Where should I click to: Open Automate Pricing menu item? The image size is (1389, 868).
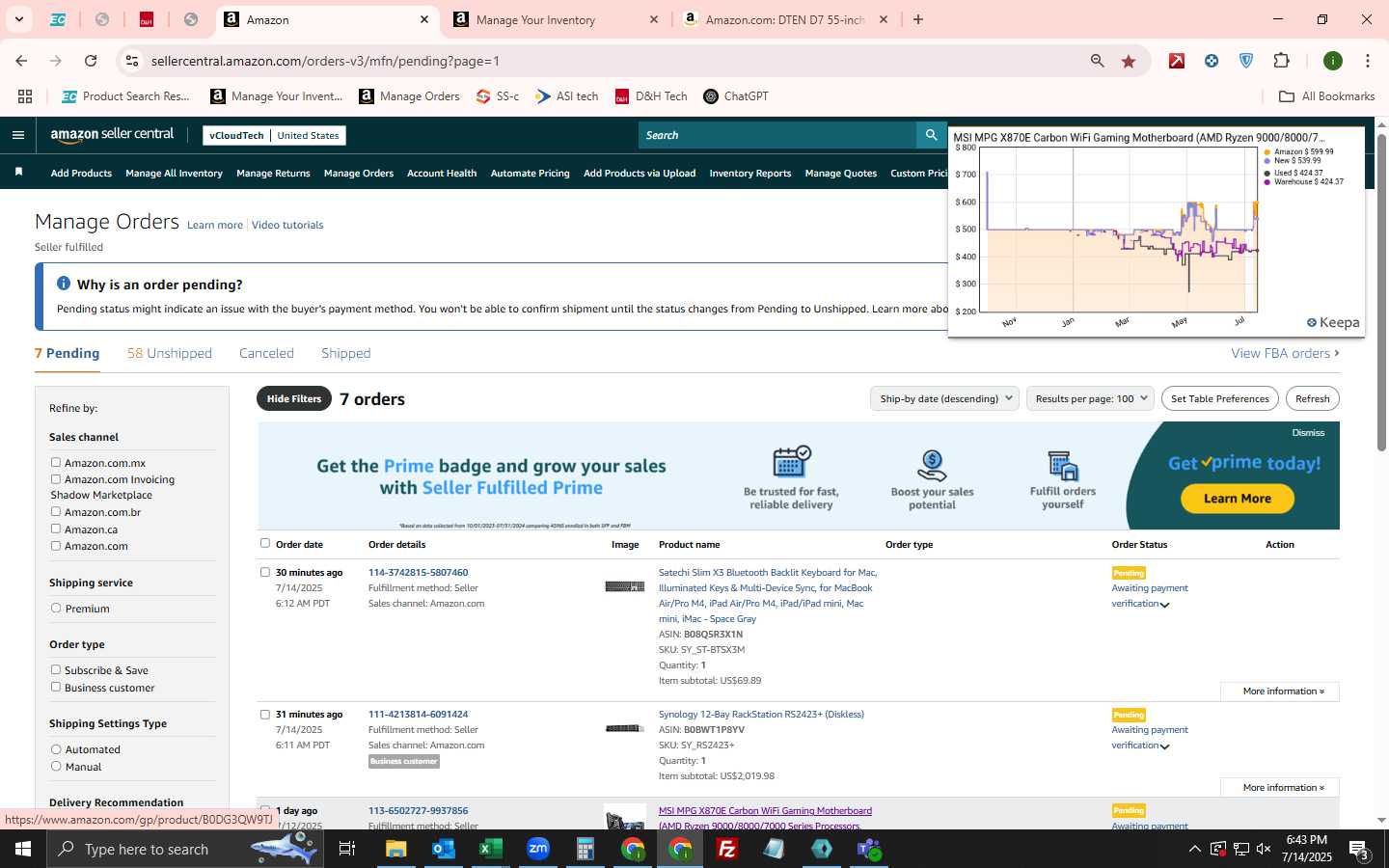click(530, 174)
